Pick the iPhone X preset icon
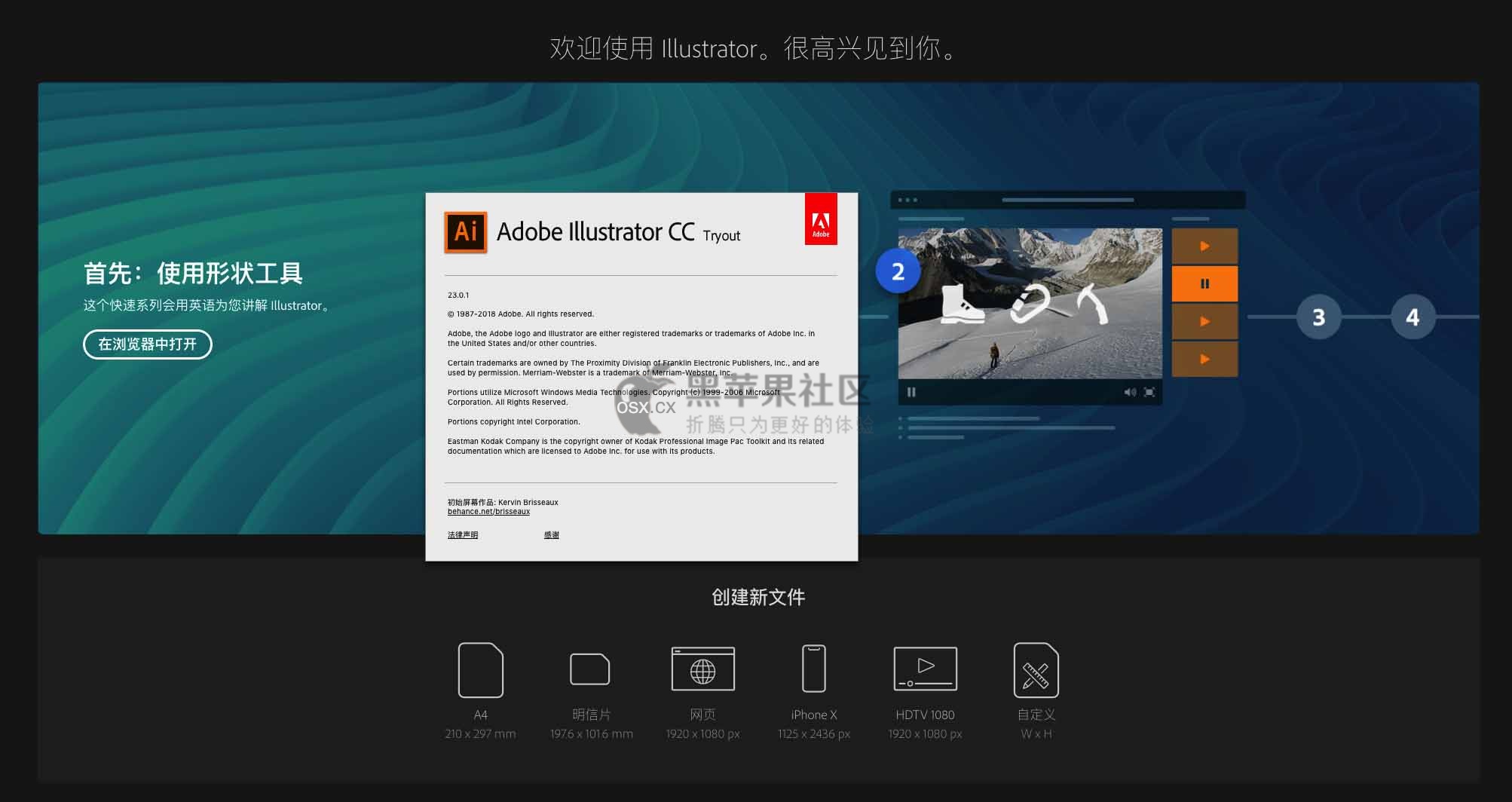Image resolution: width=1512 pixels, height=802 pixels. coord(813,669)
